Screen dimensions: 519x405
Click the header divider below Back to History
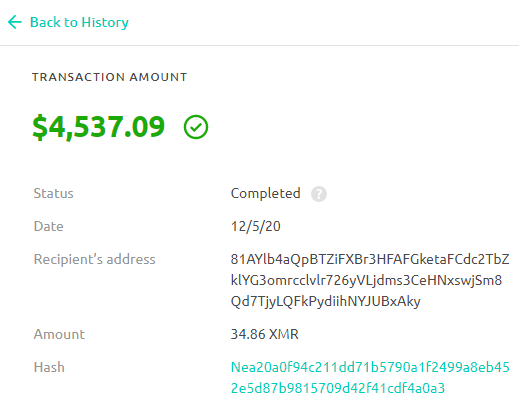point(259,45)
